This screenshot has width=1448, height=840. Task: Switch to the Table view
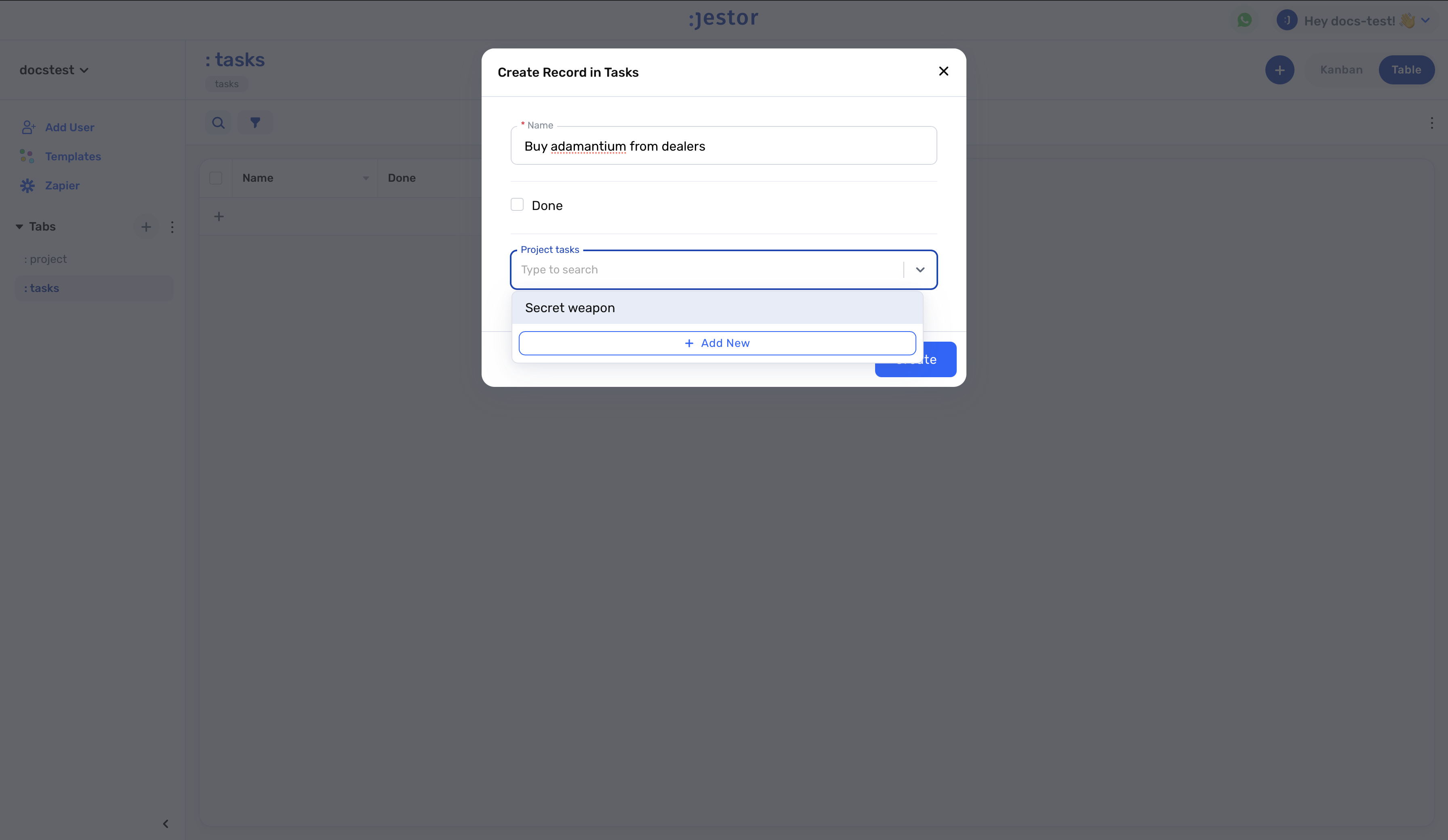click(x=1406, y=70)
